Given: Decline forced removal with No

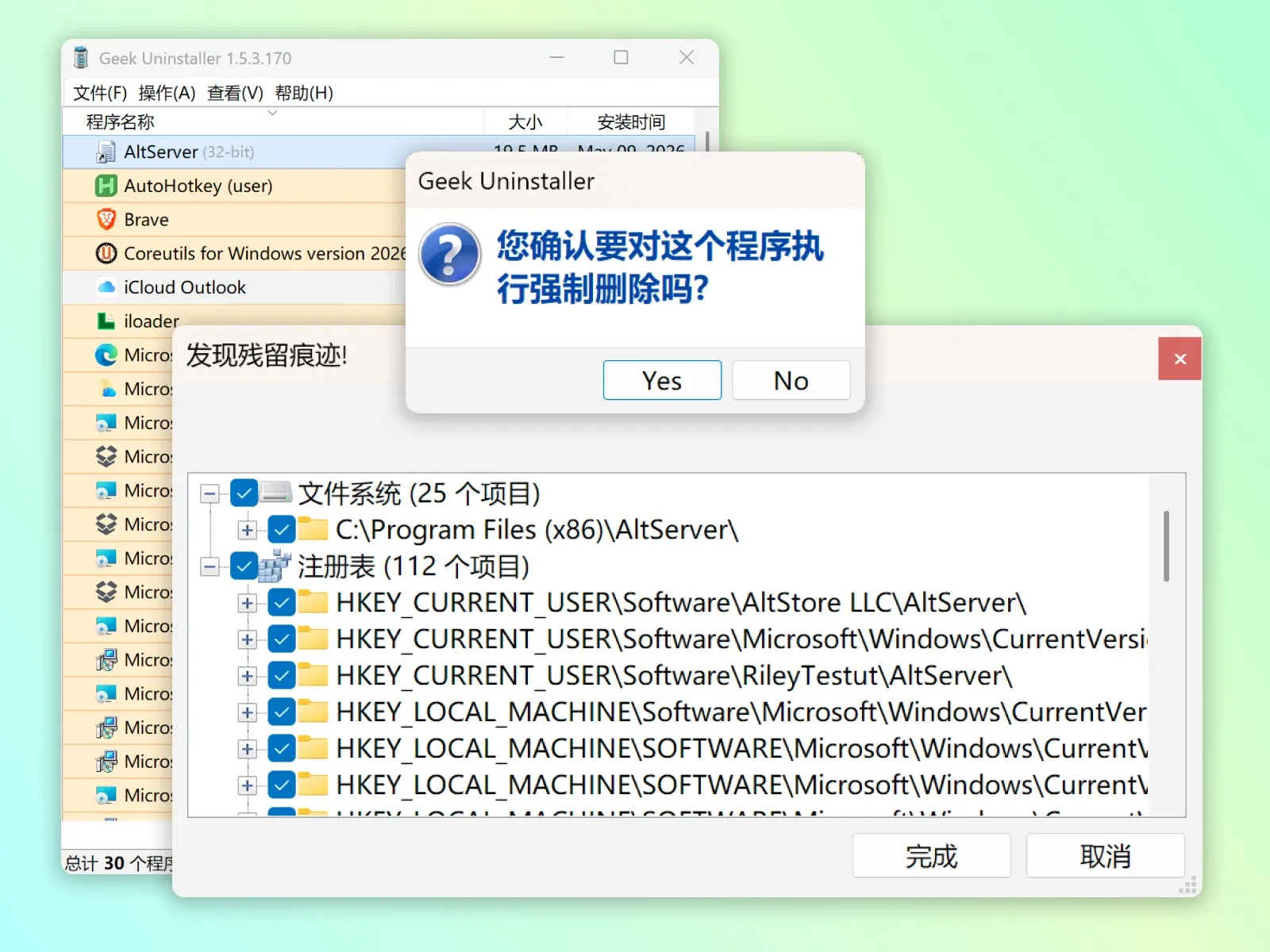Looking at the screenshot, I should pos(791,380).
